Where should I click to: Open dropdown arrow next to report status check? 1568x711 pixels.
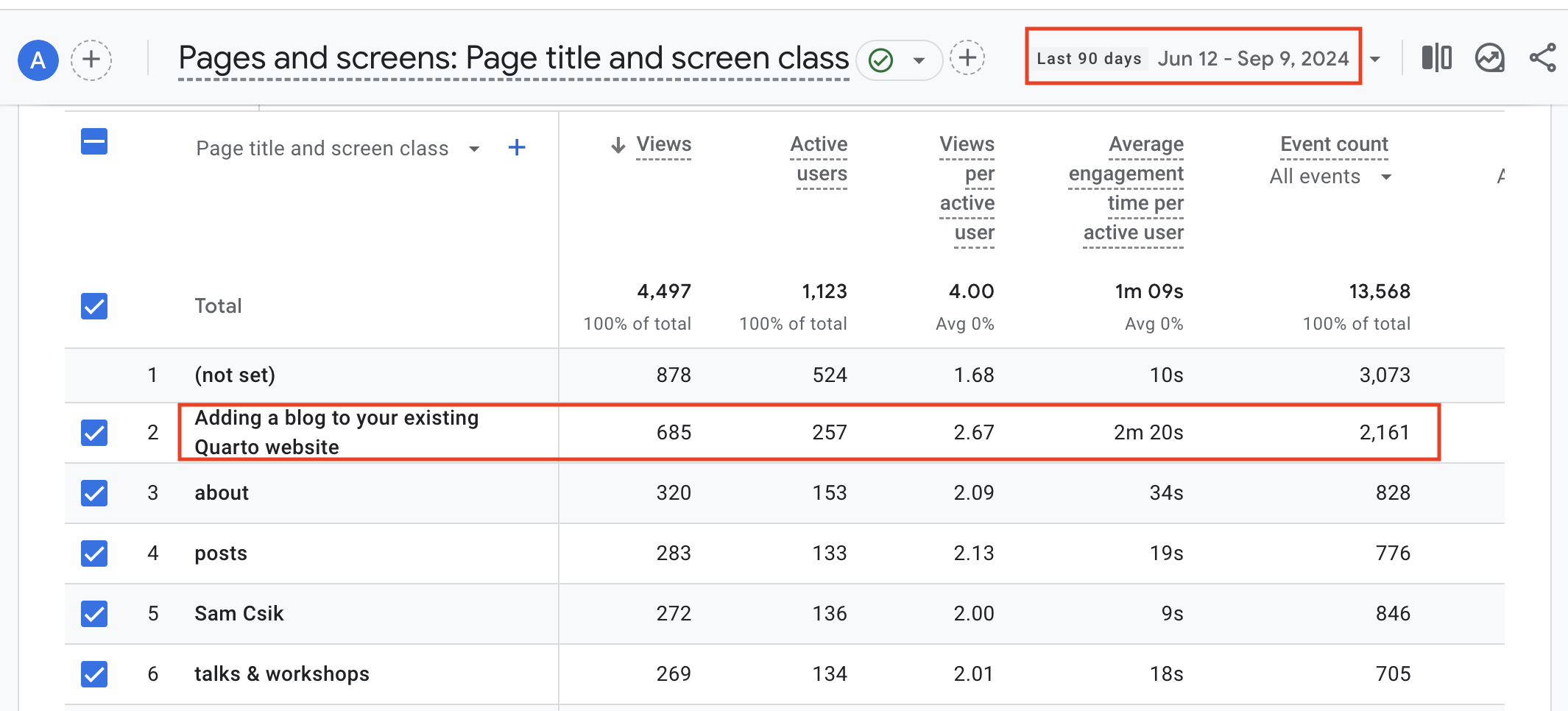click(919, 60)
